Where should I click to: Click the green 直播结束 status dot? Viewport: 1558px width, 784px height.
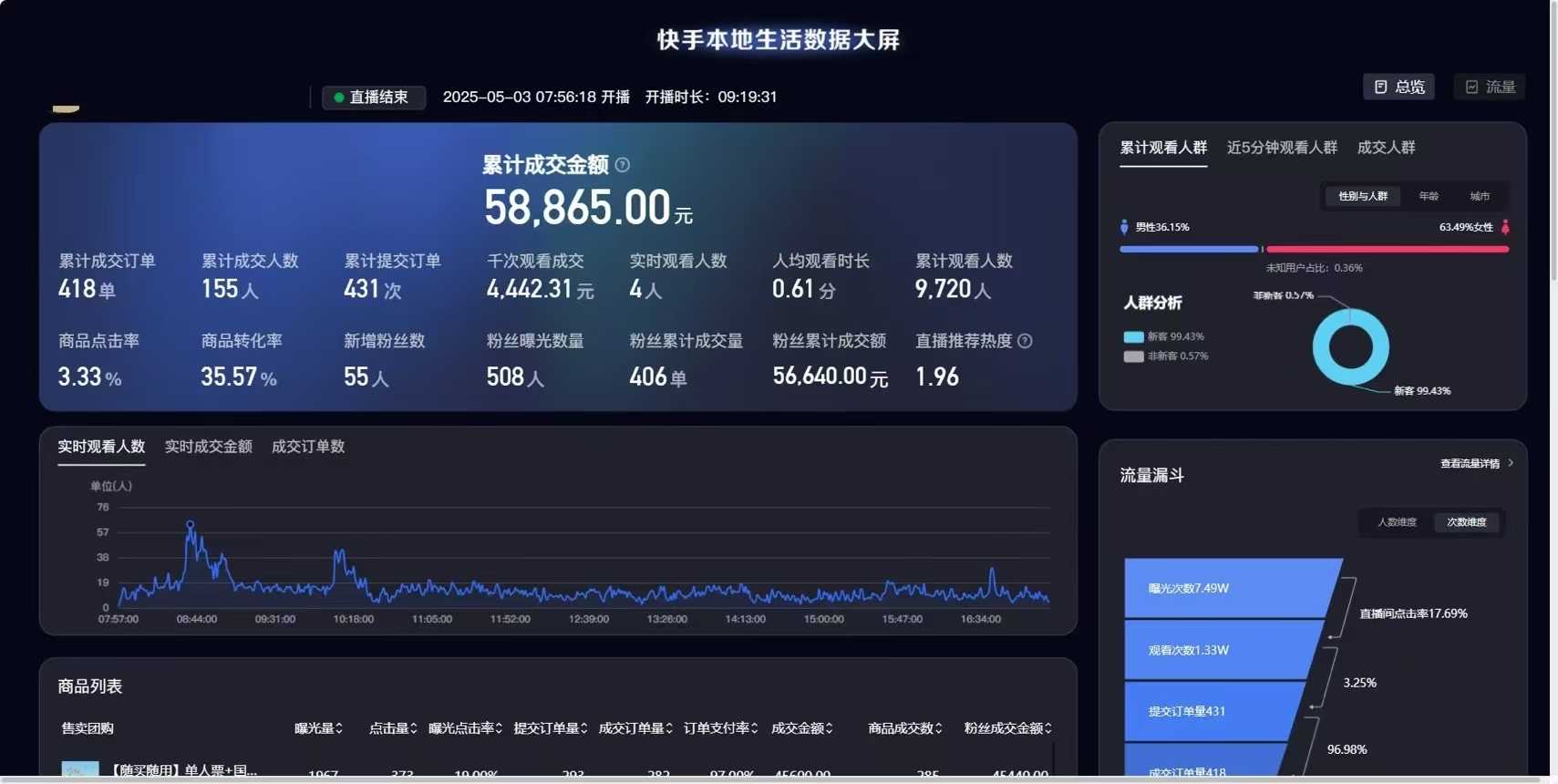click(339, 98)
